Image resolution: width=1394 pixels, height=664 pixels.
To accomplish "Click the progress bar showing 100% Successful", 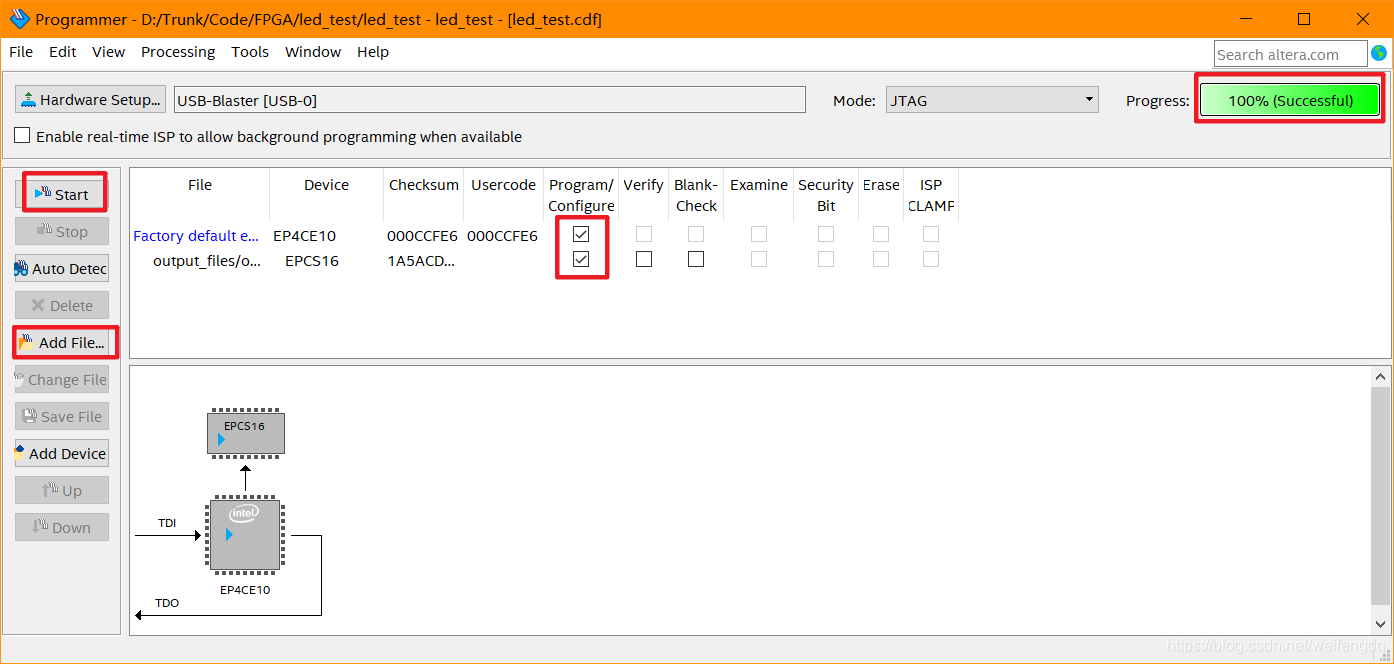I will (1290, 100).
